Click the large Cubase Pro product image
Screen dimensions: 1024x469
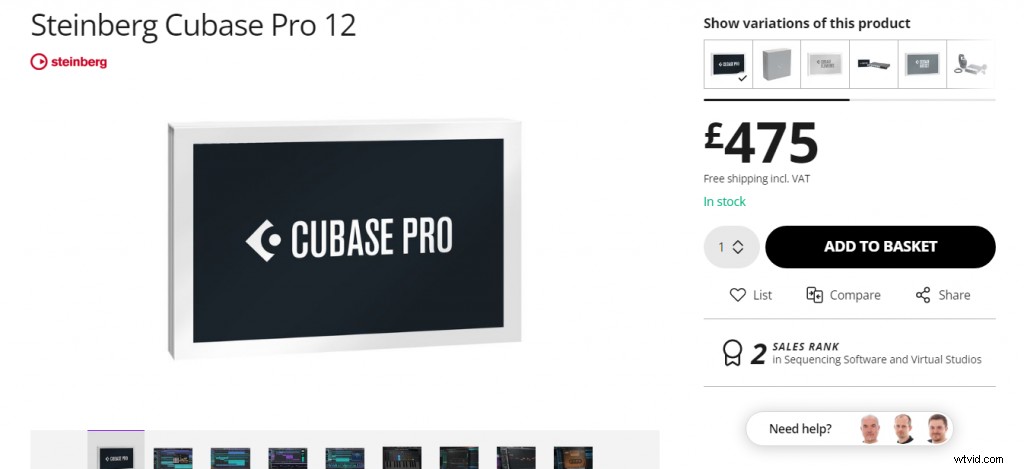(345, 239)
